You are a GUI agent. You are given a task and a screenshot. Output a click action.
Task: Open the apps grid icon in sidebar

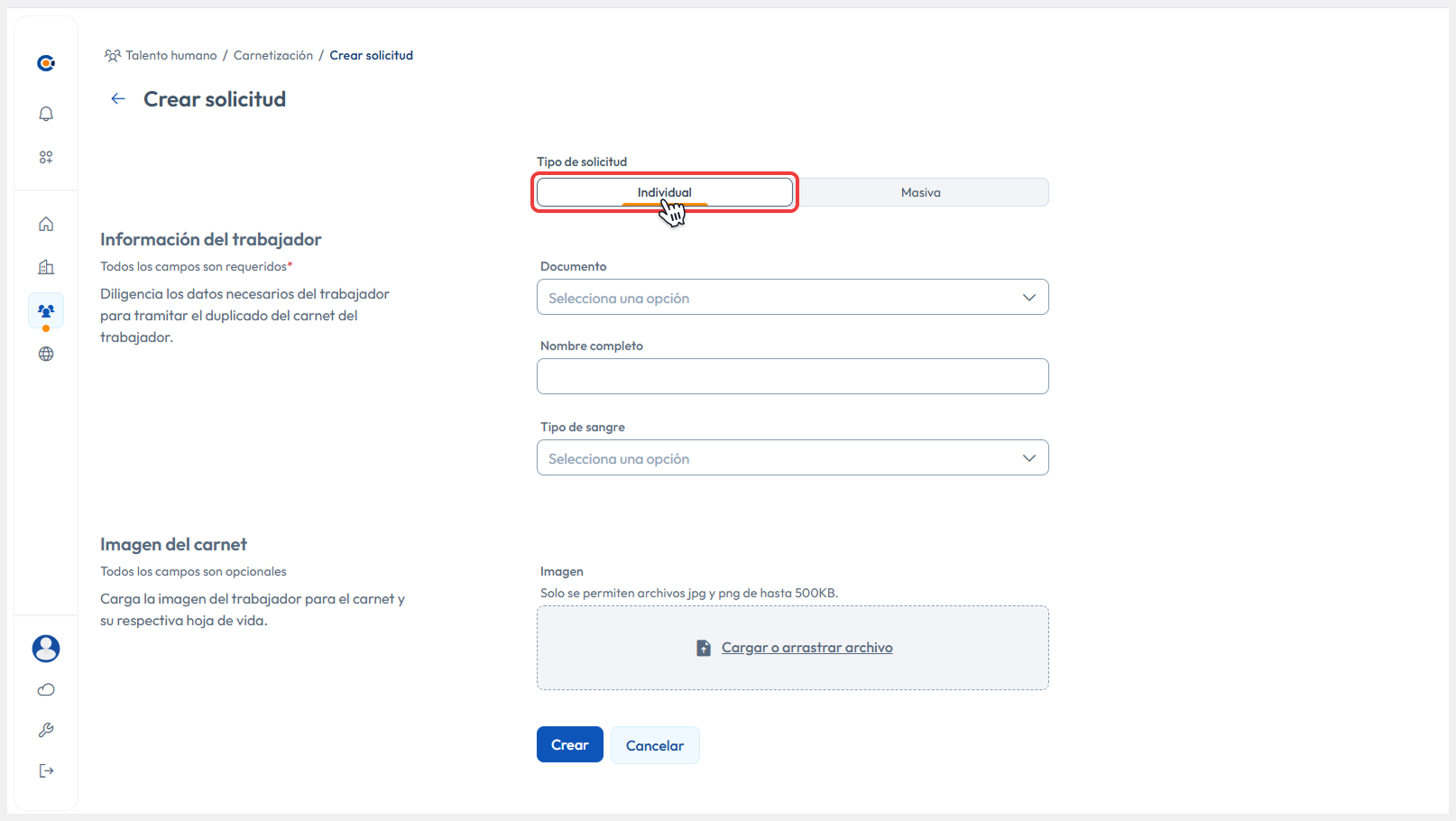(46, 157)
